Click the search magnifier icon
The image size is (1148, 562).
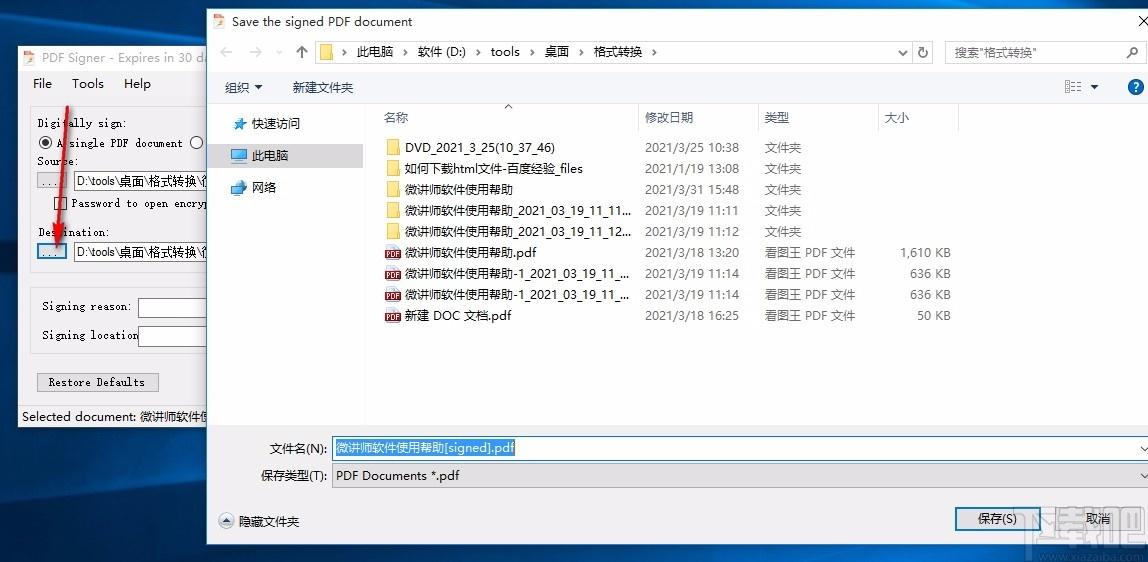point(1132,53)
